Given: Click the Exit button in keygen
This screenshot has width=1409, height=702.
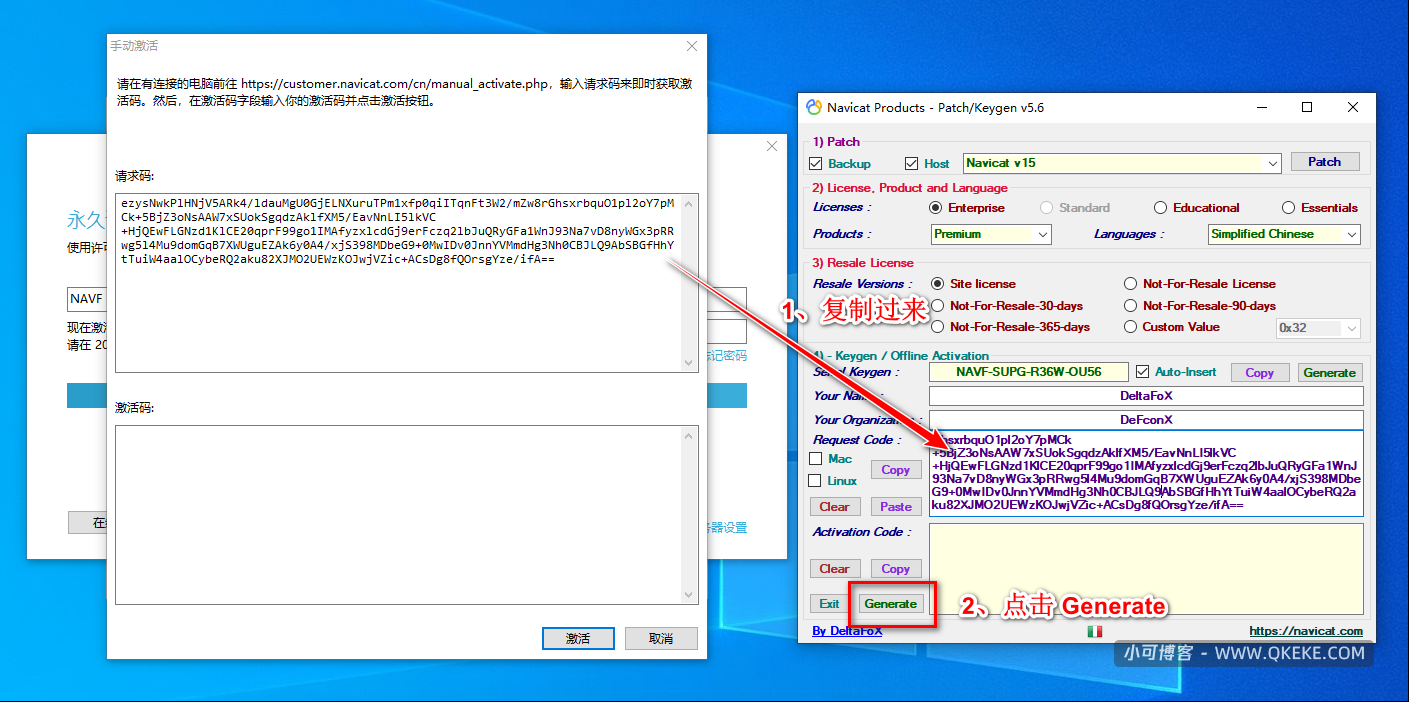Looking at the screenshot, I should click(x=829, y=603).
